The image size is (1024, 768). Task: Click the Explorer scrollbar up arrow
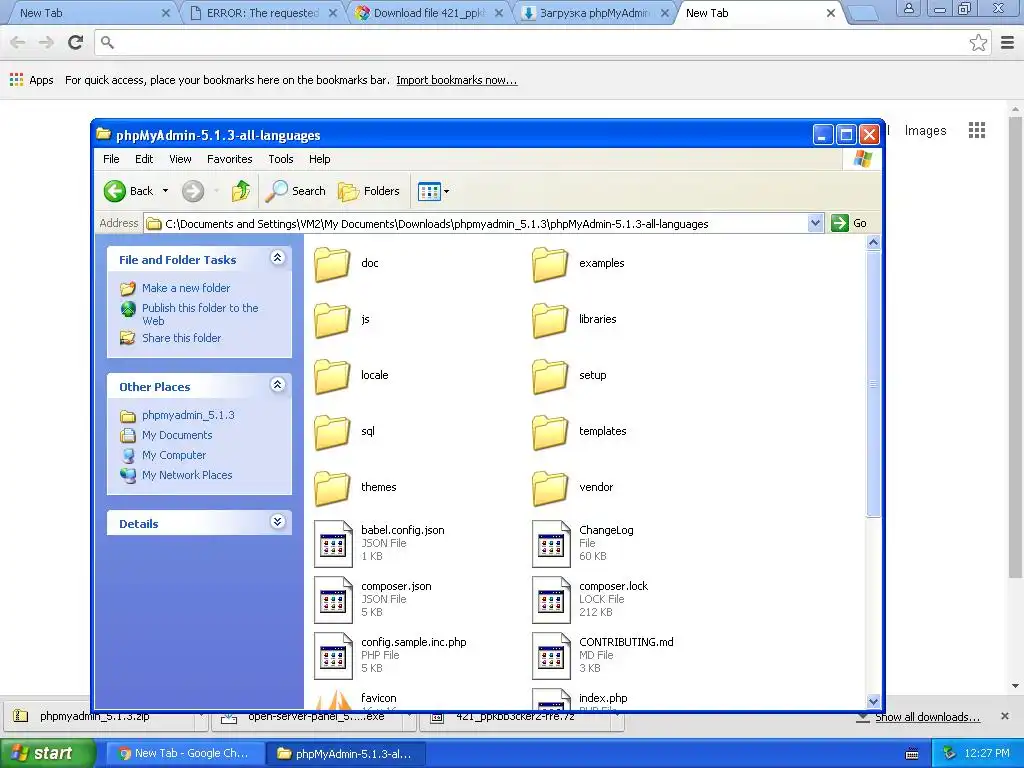[x=873, y=243]
